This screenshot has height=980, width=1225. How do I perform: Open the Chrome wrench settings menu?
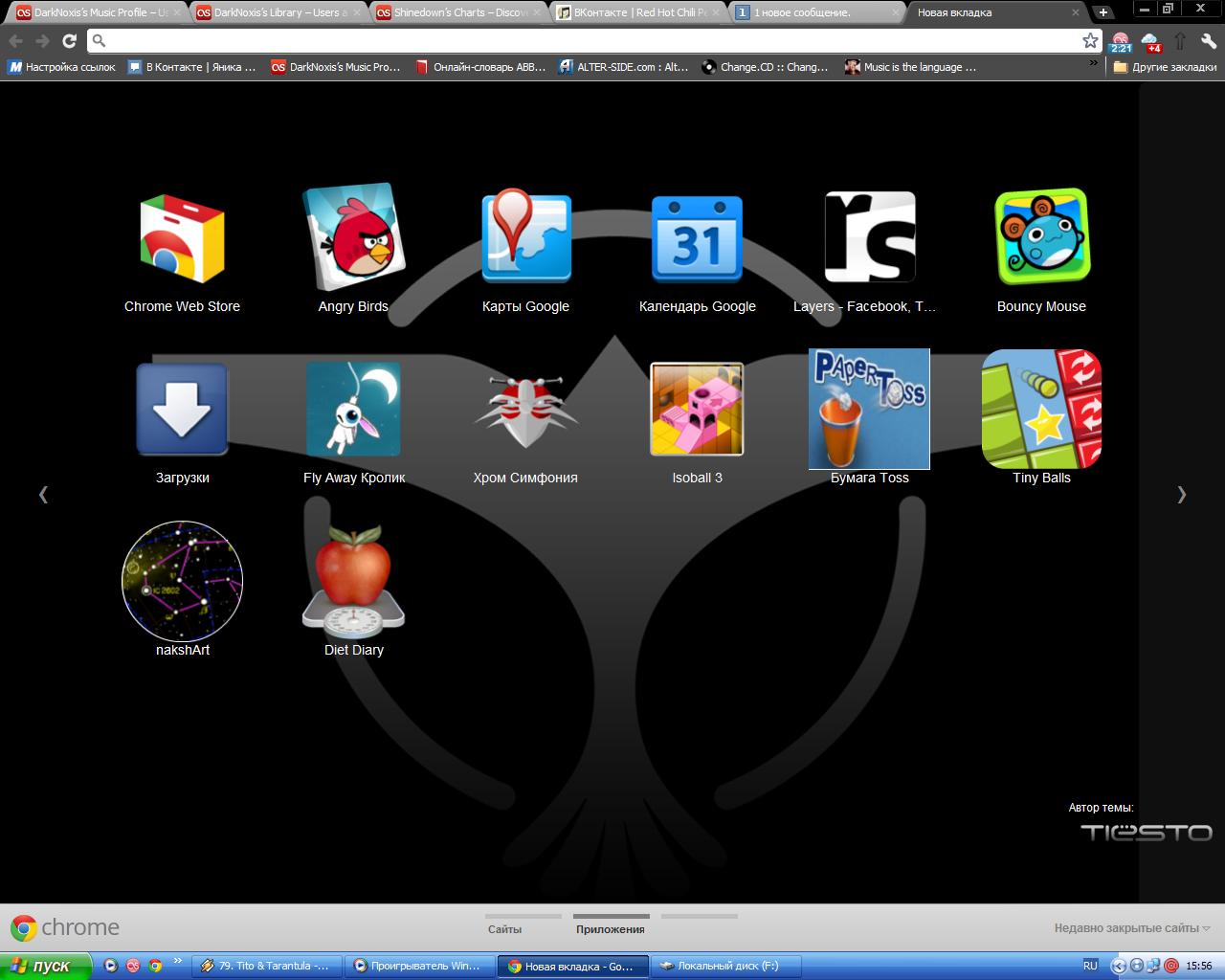[1208, 41]
